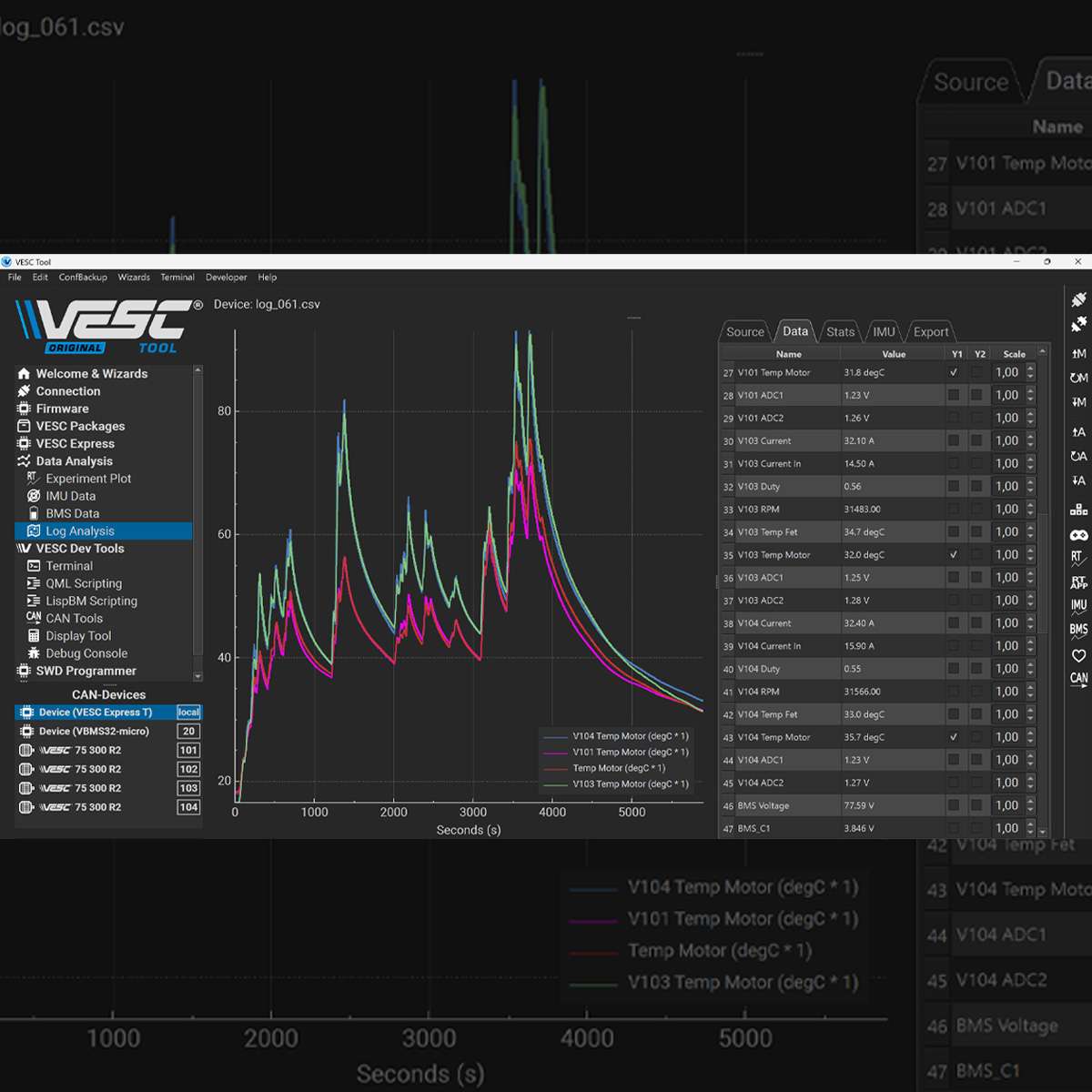Click Write App Configuration down-arrow A icon
This screenshot has height=1092, width=1092.
tap(1078, 480)
